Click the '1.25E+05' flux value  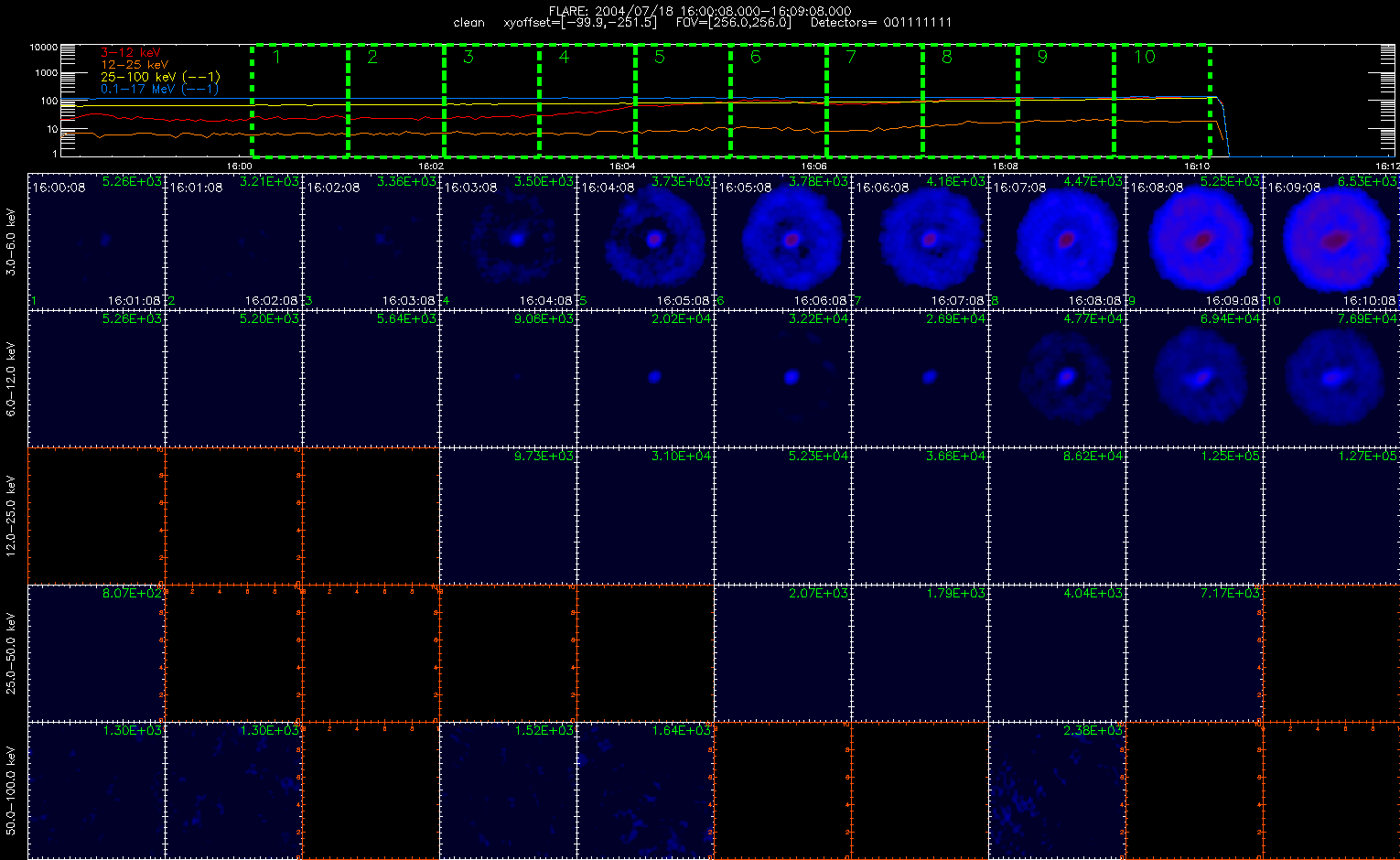pyautogui.click(x=1231, y=456)
